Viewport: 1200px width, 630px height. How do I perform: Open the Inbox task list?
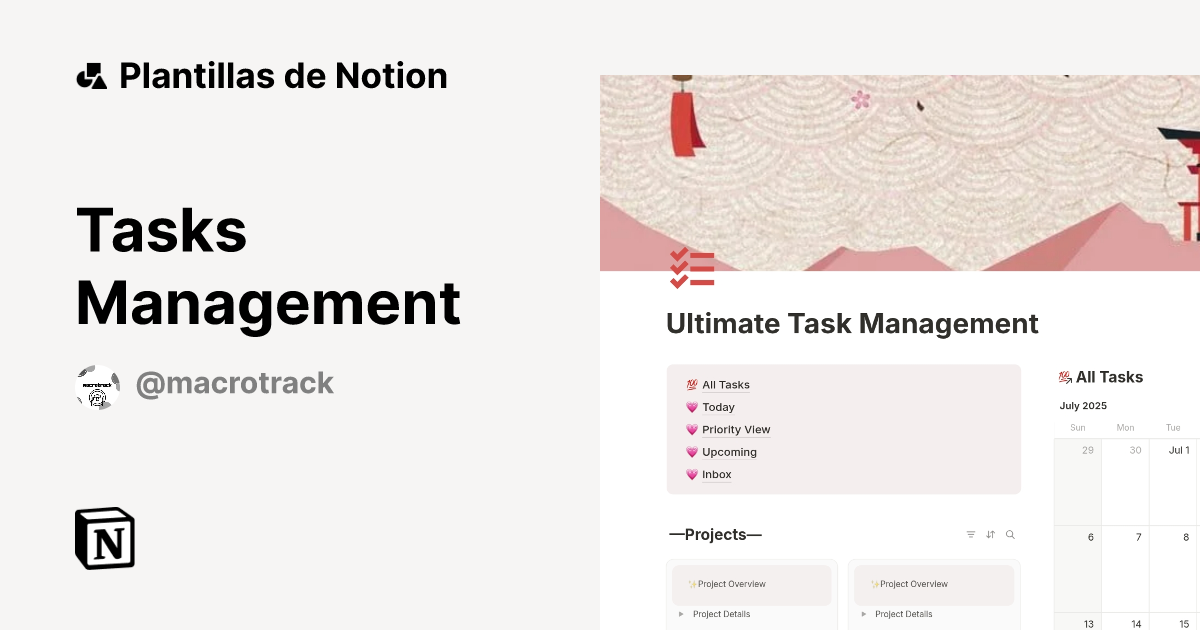click(716, 474)
